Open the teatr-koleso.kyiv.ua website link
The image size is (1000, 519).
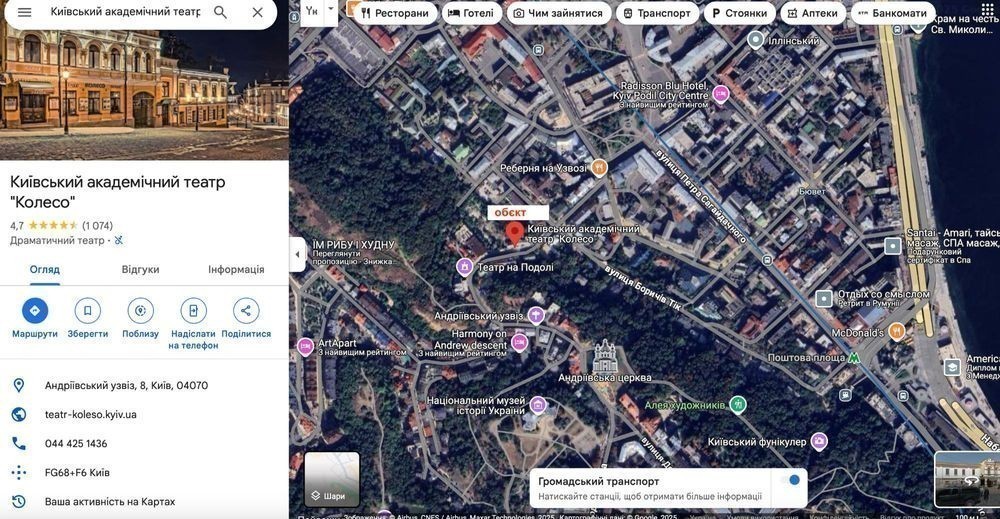(91, 414)
